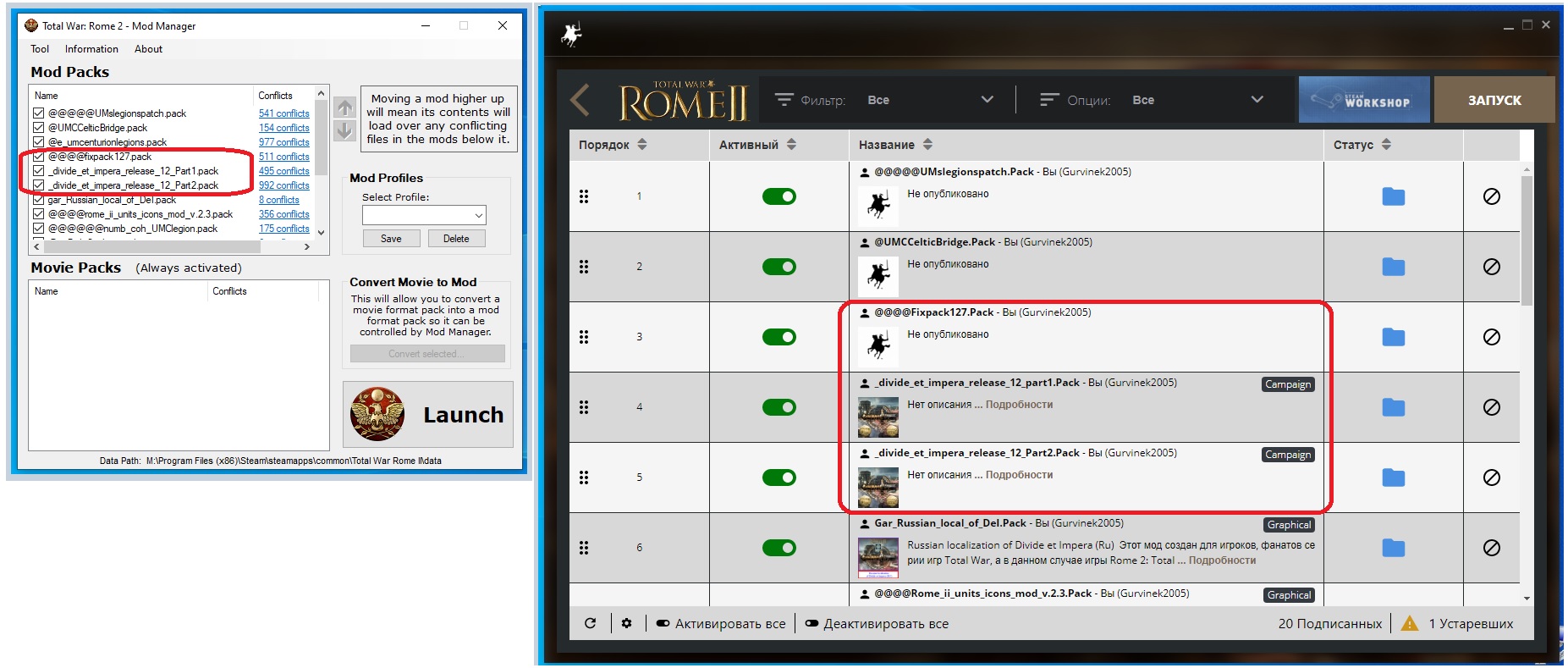Save the mod profile

pyautogui.click(x=391, y=239)
